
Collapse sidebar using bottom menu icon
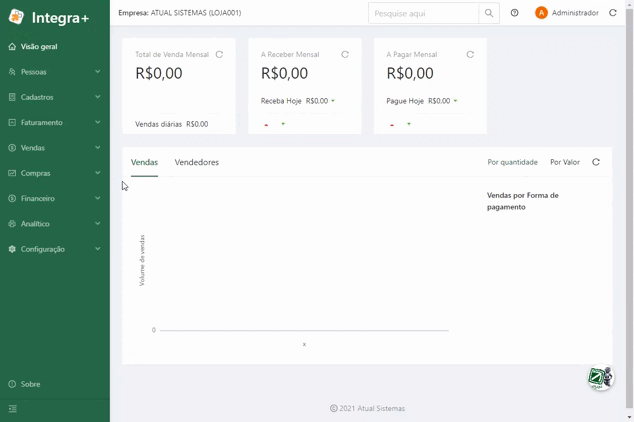pos(13,409)
